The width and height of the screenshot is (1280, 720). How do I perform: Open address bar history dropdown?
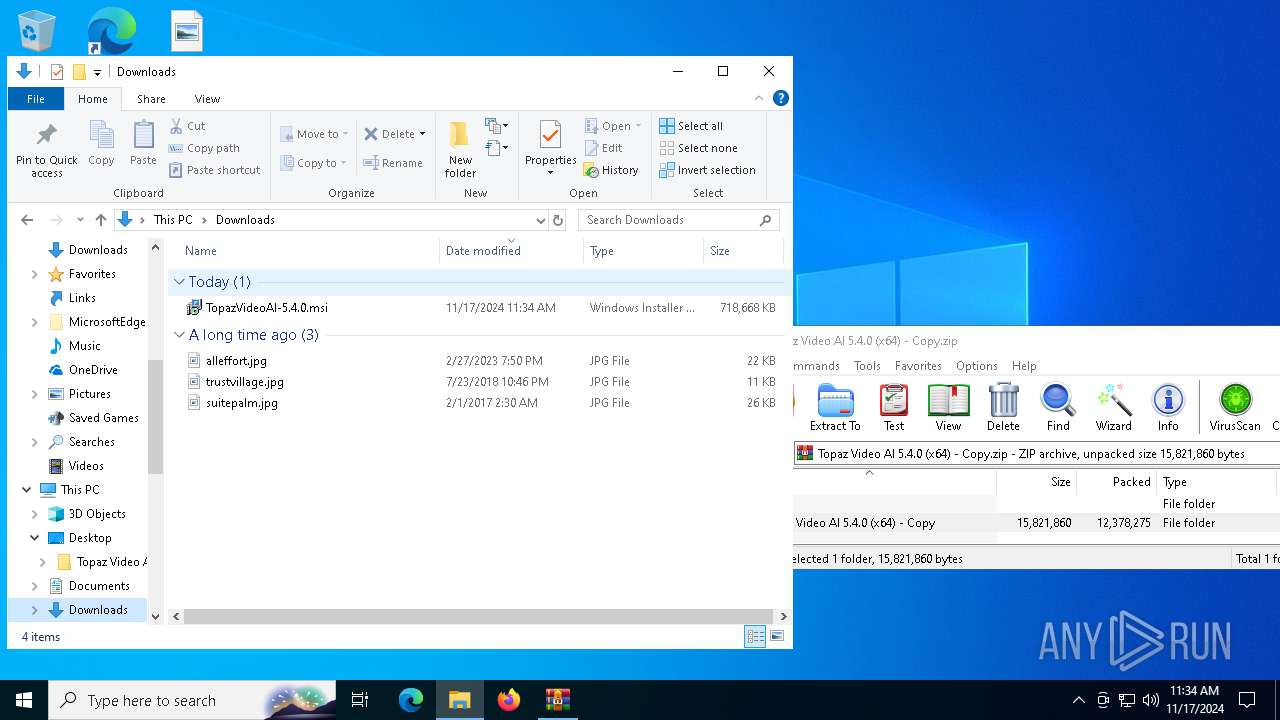[x=540, y=220]
